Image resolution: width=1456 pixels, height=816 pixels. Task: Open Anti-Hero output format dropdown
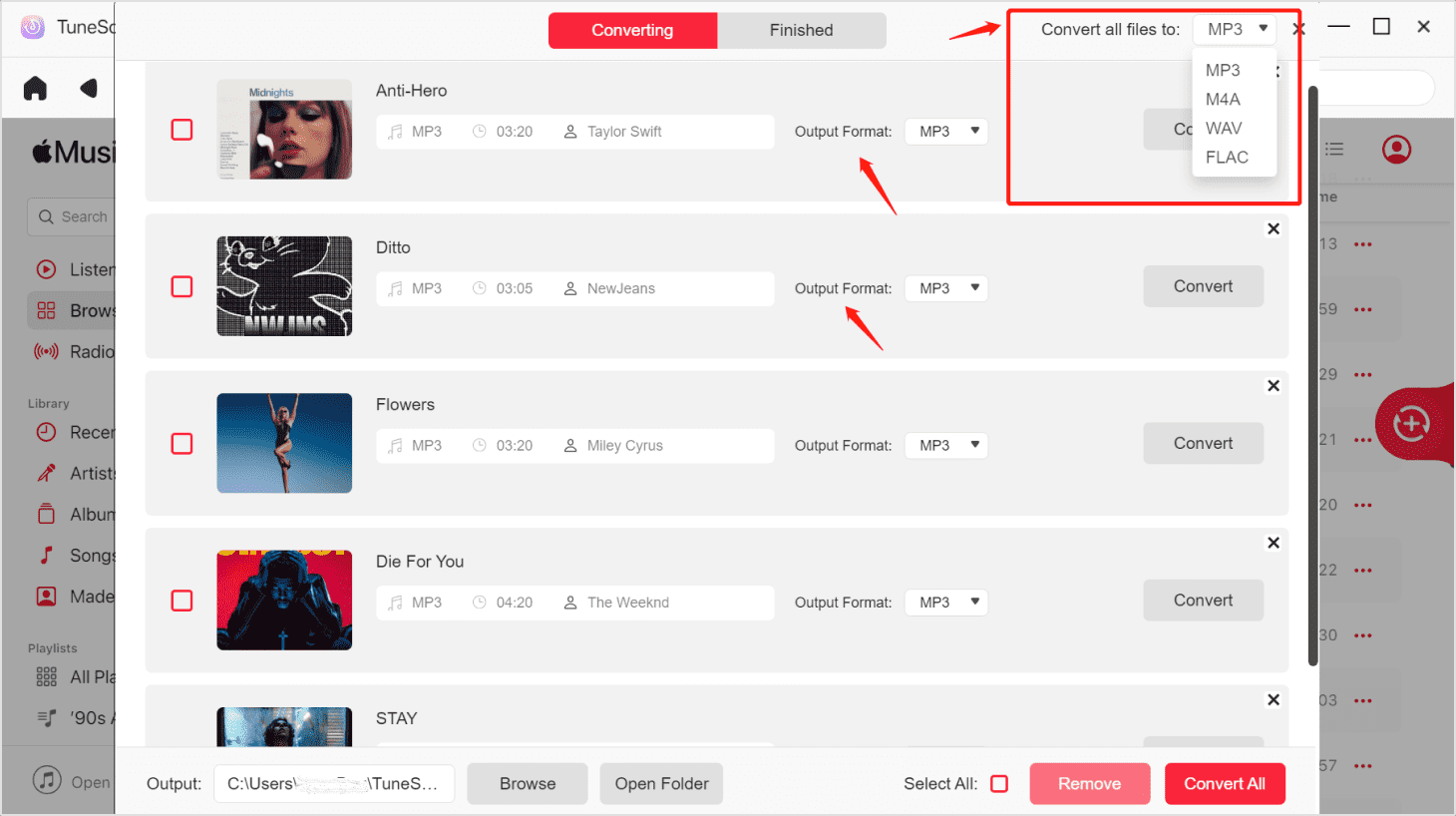coord(946,131)
